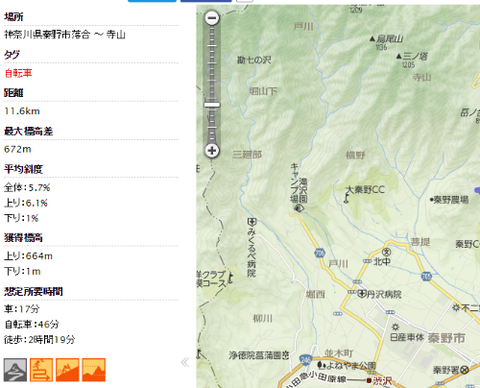The width and height of the screenshot is (480, 388).
Task: Click the 秦野市 city label on the map
Action: 446,338
